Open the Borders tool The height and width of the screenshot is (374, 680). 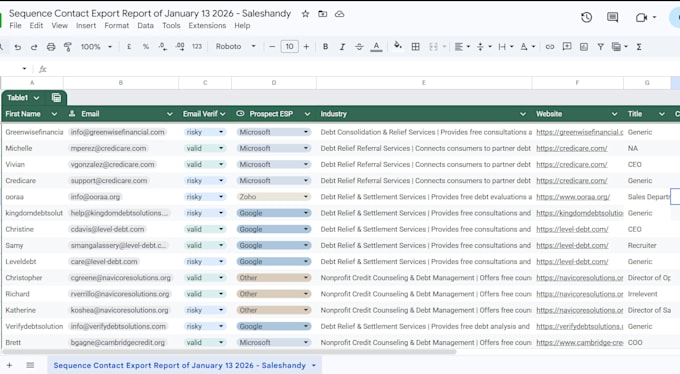click(415, 46)
